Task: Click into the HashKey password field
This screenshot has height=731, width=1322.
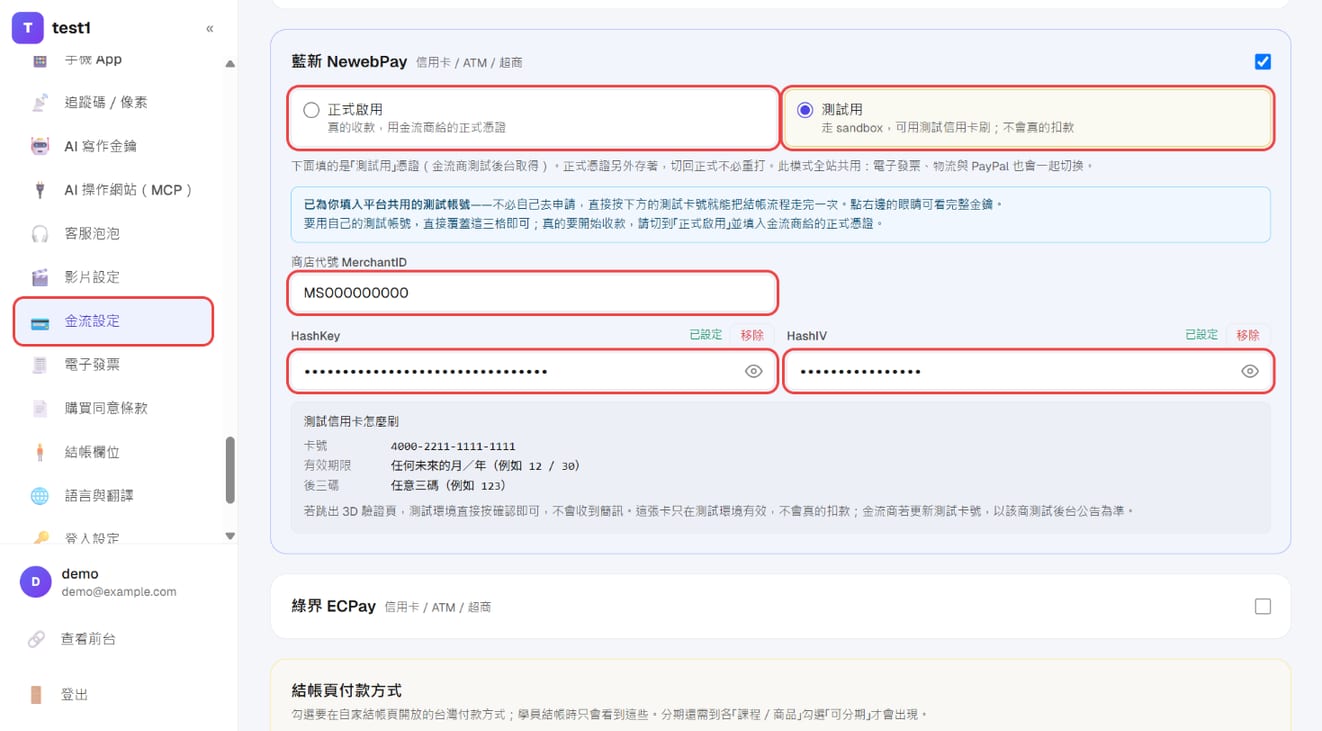Action: [x=533, y=371]
